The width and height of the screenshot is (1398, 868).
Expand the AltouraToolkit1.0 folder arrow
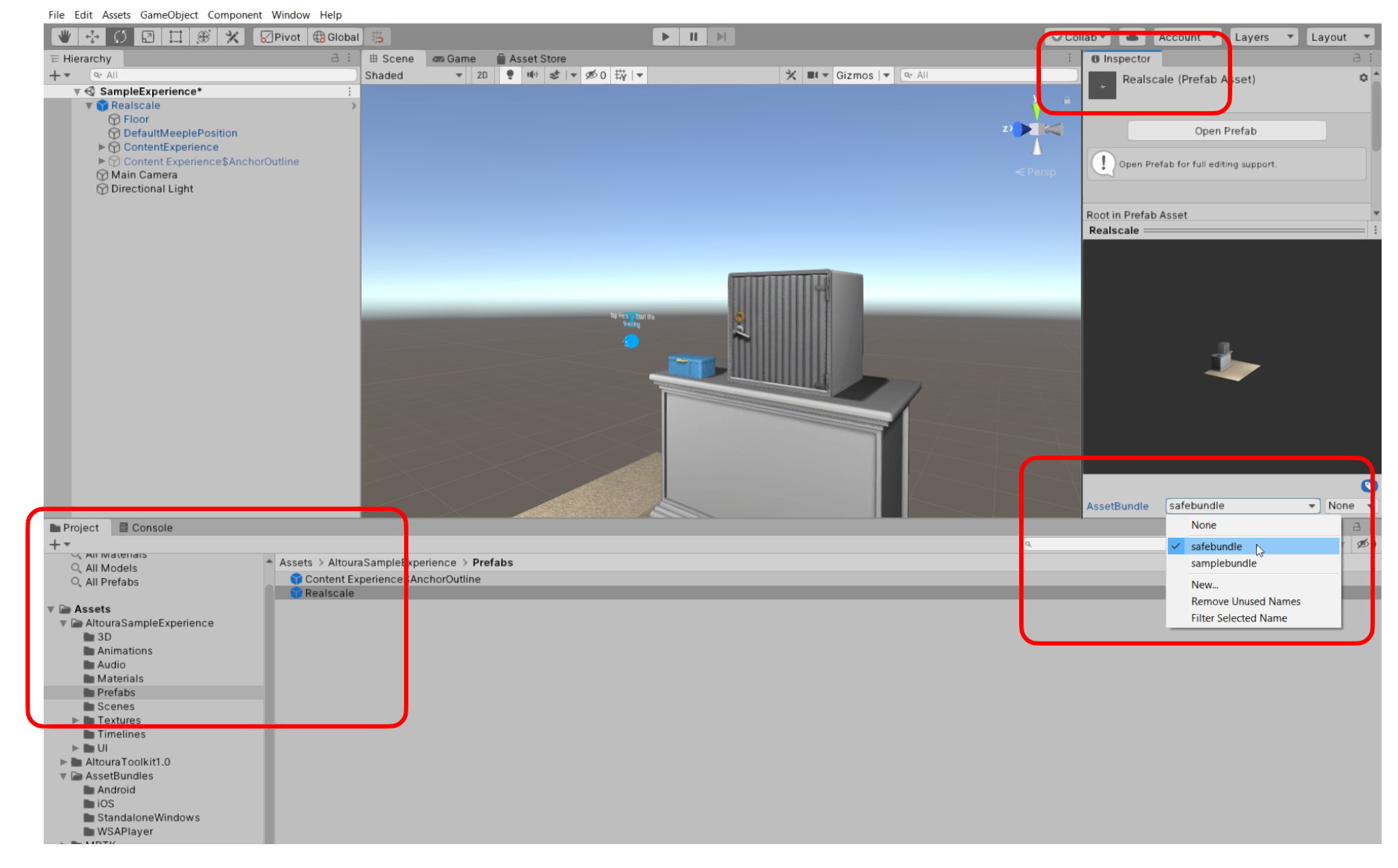coord(63,762)
